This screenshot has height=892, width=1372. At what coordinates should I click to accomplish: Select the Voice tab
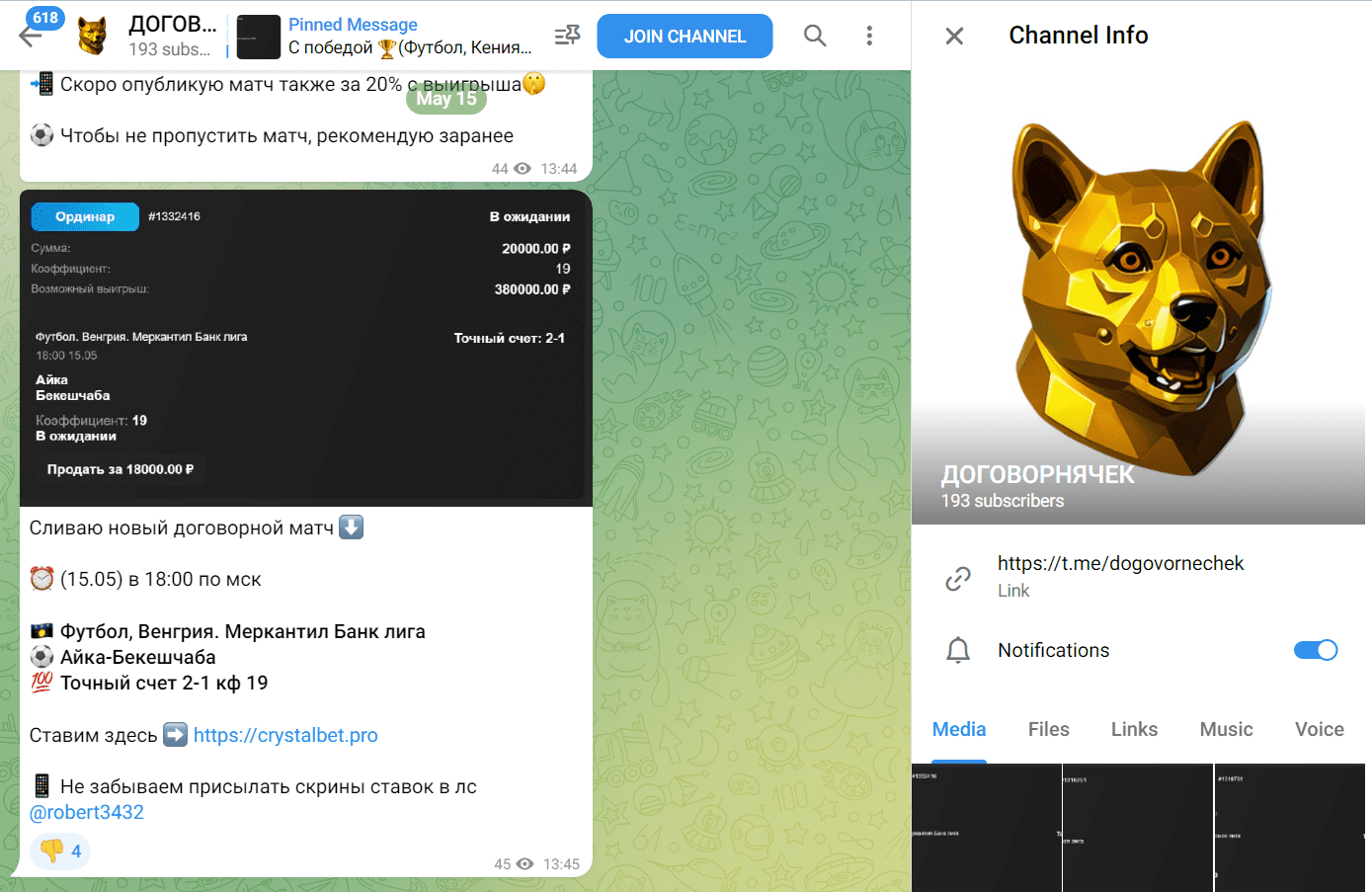coord(1319,729)
